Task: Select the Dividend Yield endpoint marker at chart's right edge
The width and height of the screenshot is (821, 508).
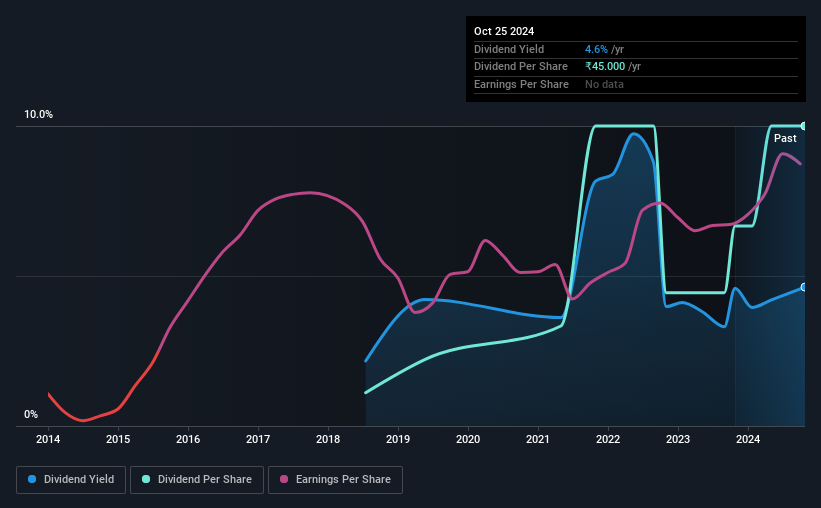Action: click(803, 288)
